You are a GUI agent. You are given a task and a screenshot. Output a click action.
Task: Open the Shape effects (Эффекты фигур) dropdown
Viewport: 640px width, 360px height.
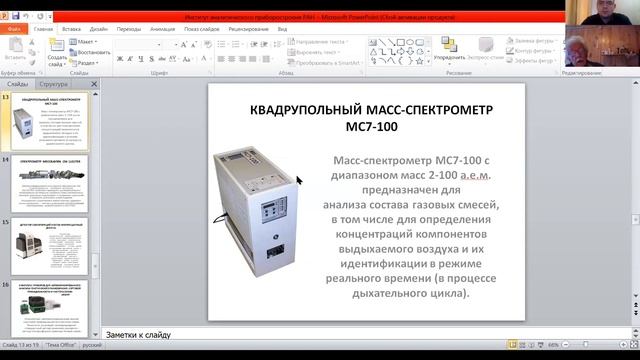[532, 60]
